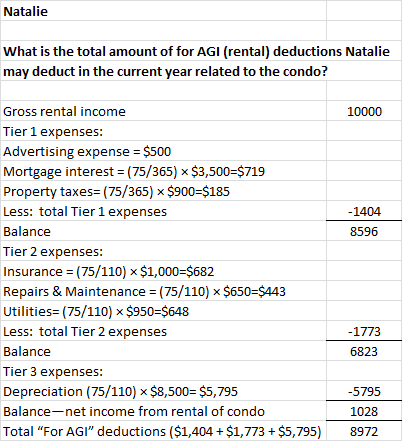The image size is (402, 441).
Task: Select the cell containing 'Natalie'
Action: pos(163,11)
